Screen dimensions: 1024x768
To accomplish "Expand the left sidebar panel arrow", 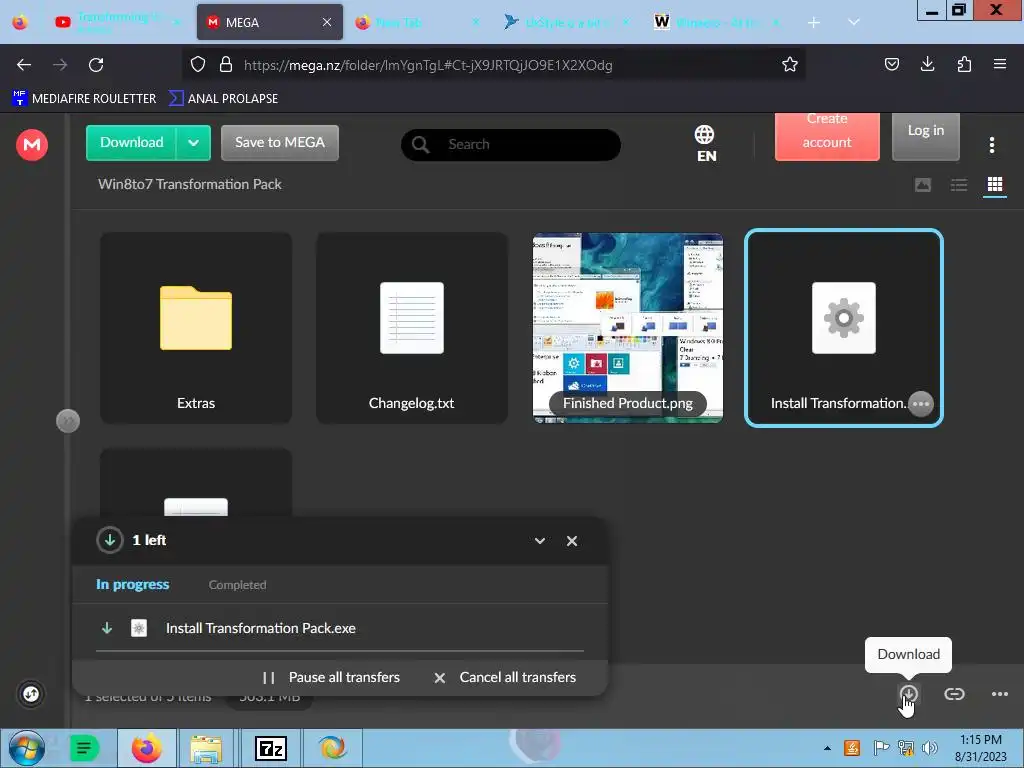I will pos(68,421).
